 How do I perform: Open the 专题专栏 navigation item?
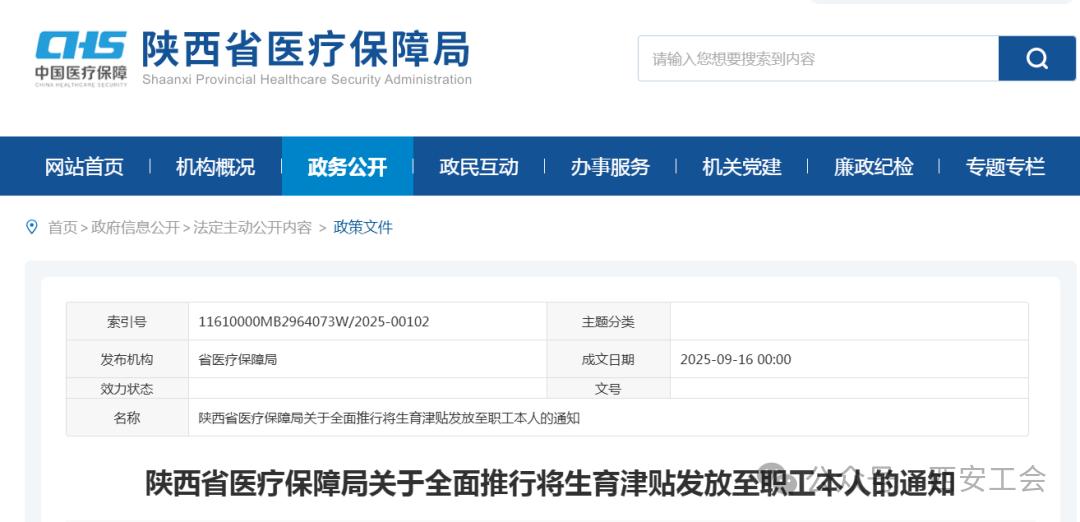click(1005, 167)
